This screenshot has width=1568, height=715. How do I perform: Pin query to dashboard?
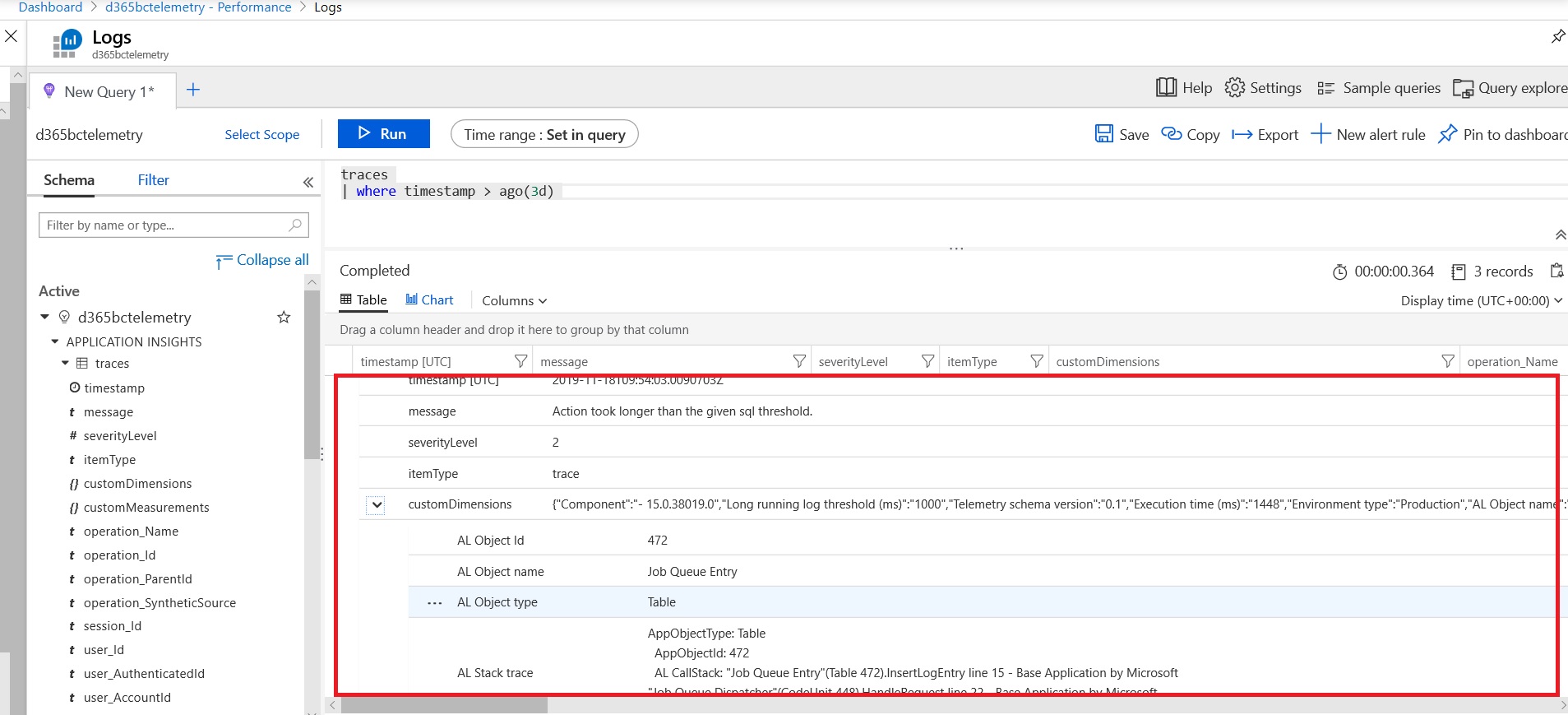click(1502, 134)
